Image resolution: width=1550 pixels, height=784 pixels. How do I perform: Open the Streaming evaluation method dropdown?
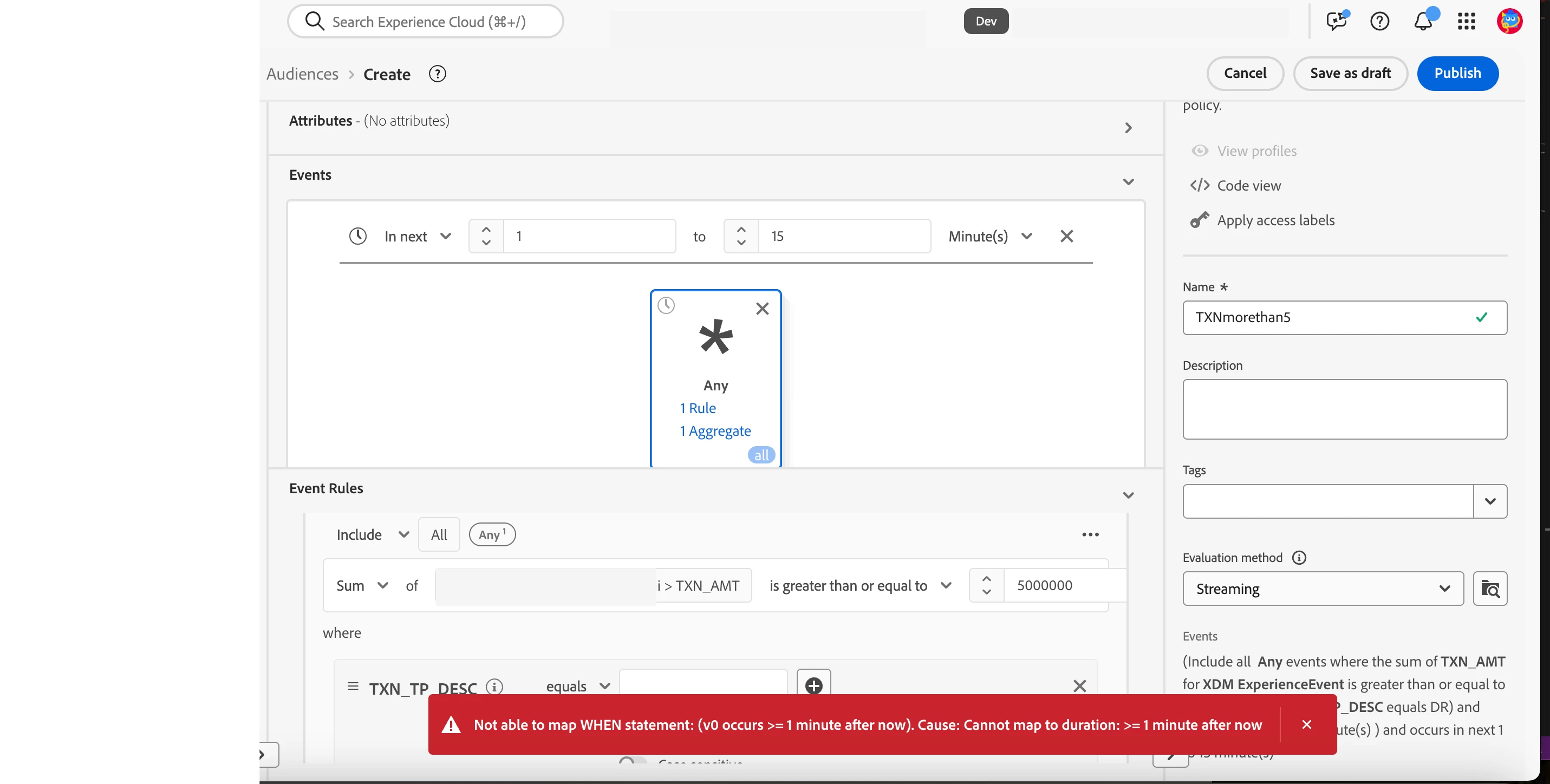pos(1323,589)
